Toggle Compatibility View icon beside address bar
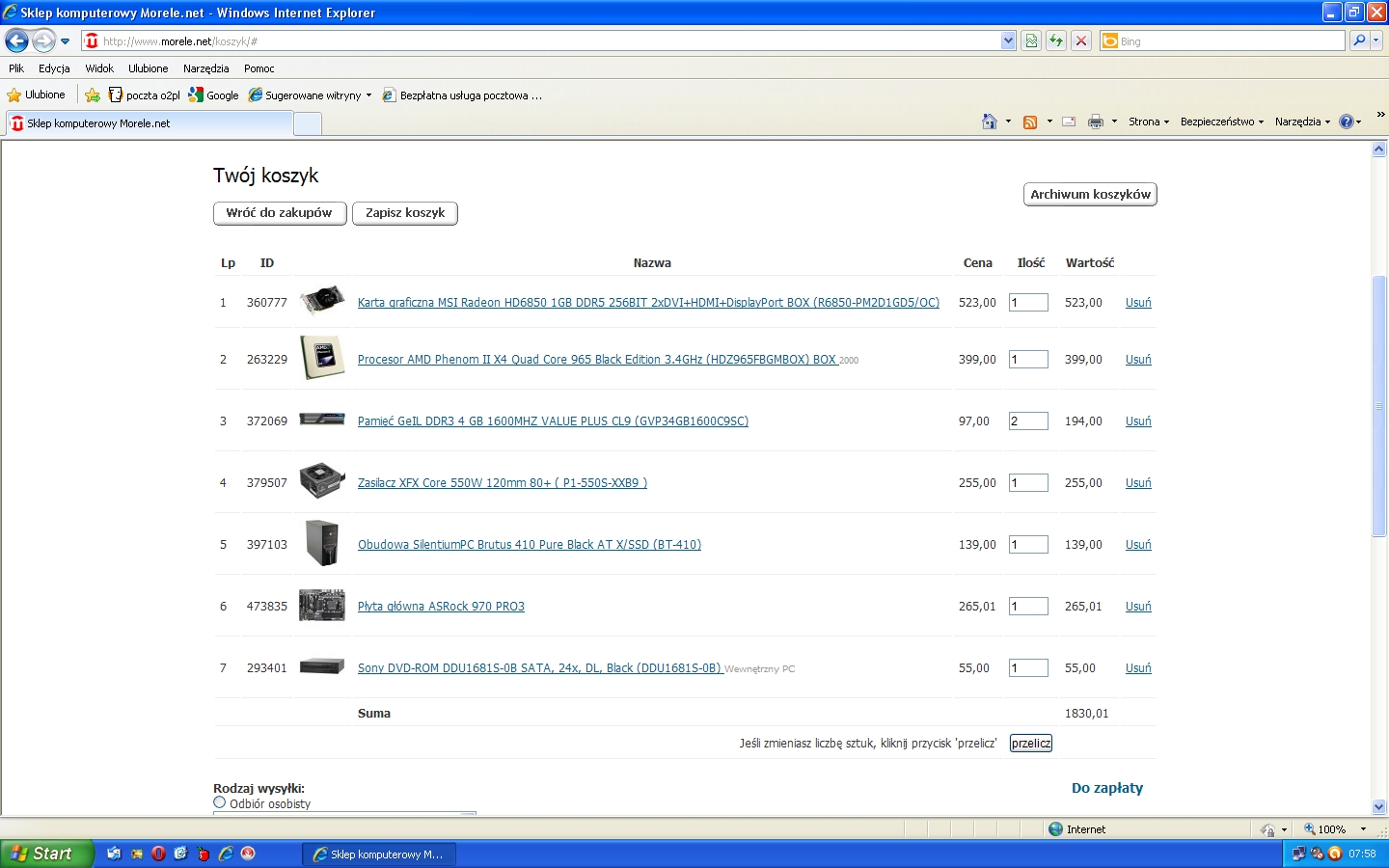Viewport: 1389px width, 868px height. pos(1031,41)
